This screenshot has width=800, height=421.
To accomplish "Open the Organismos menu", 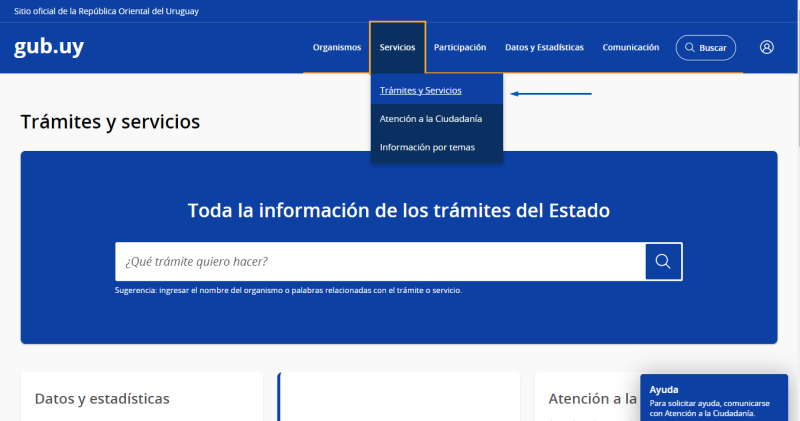I will coord(336,47).
